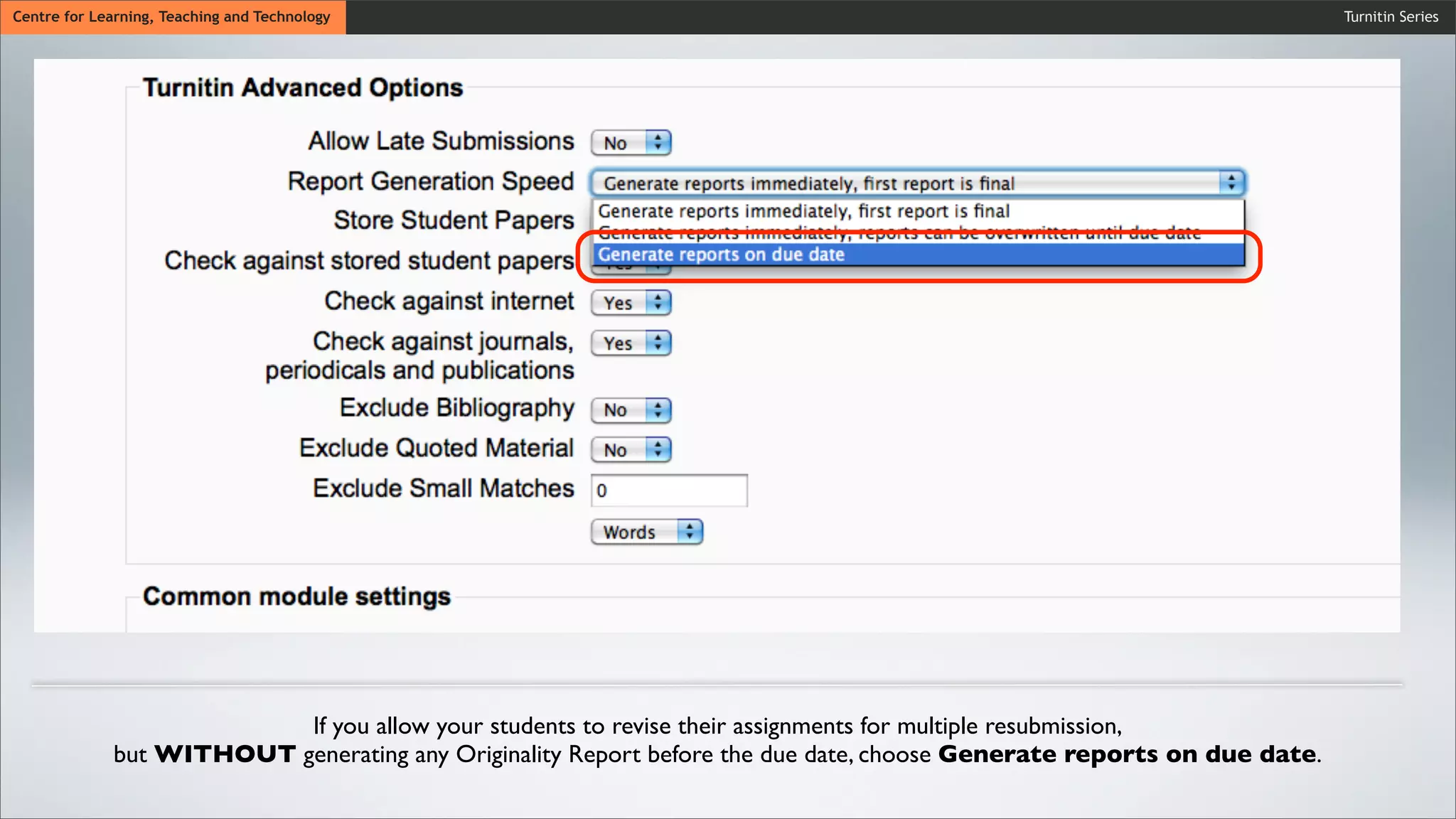Click arrows on Check against internet selector
This screenshot has height=819, width=1456.
point(658,303)
